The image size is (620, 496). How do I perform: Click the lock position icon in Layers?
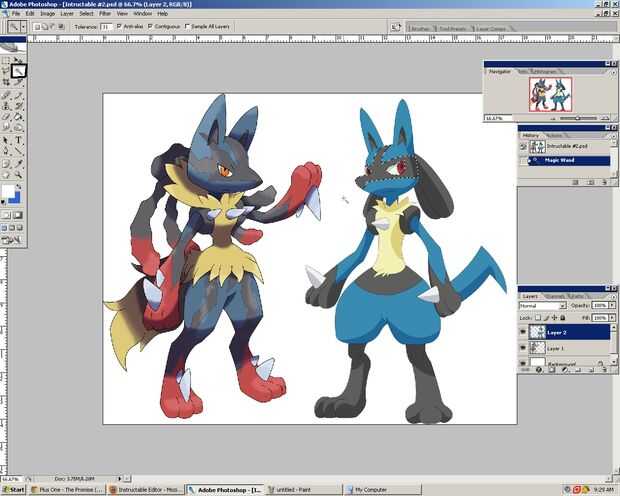[x=553, y=316]
